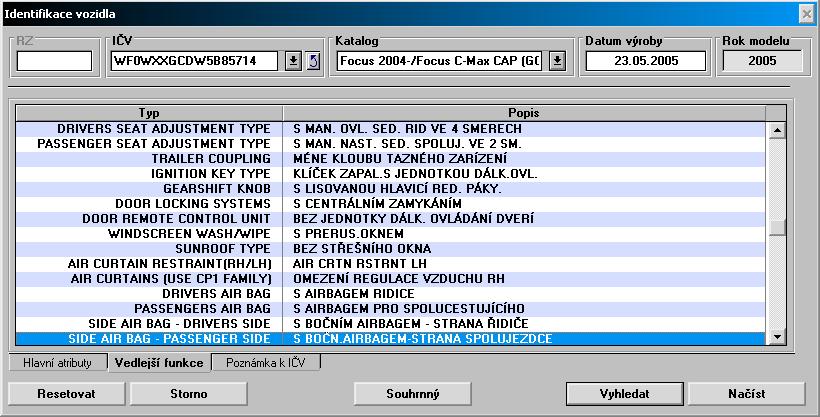820x417 pixels.
Task: Switch to the Hlavní atributy tab
Action: pyautogui.click(x=57, y=363)
